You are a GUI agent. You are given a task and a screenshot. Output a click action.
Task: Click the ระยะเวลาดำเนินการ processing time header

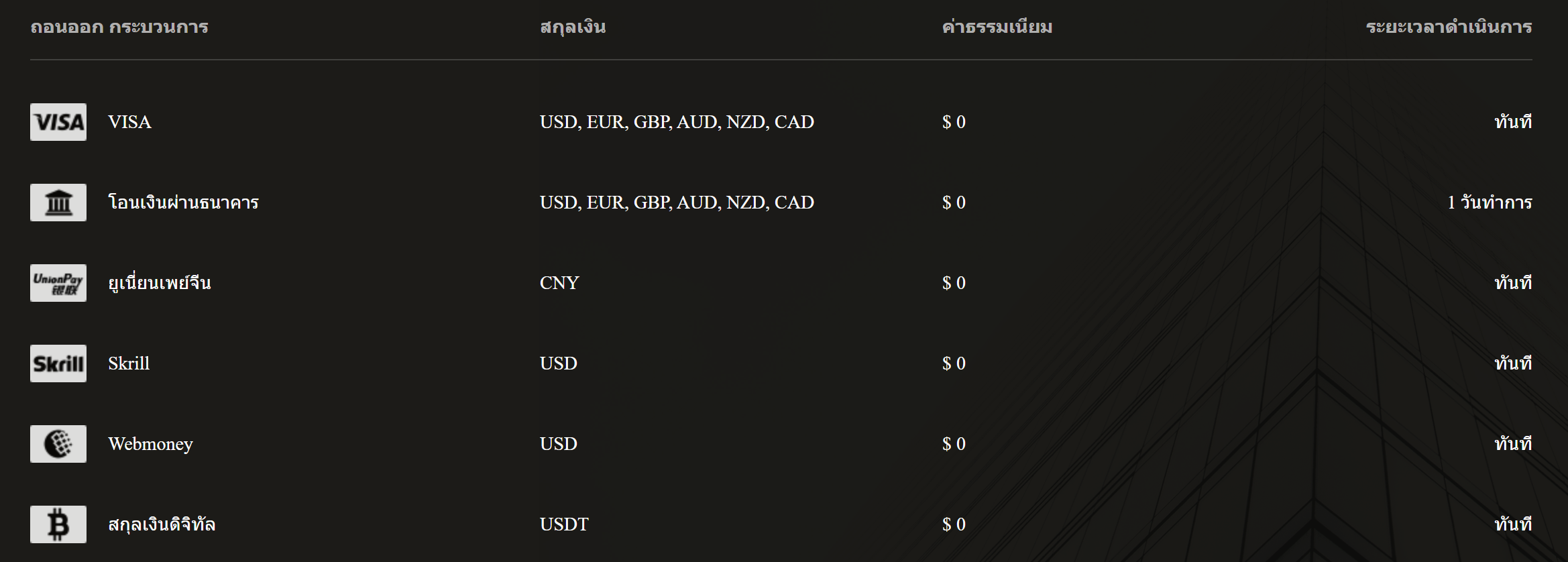pos(1449,27)
